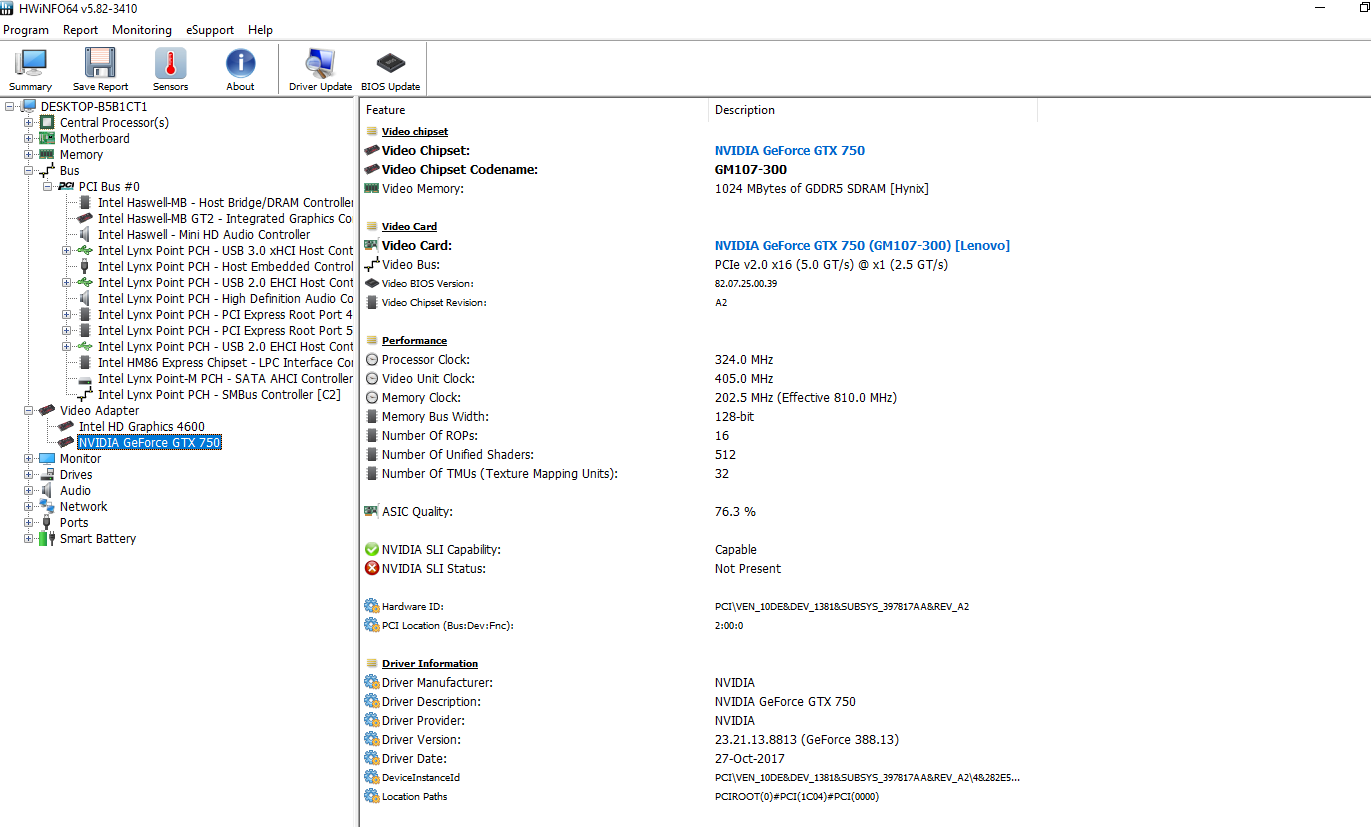Expand the Monitor node
This screenshot has width=1371, height=827.
click(x=29, y=458)
